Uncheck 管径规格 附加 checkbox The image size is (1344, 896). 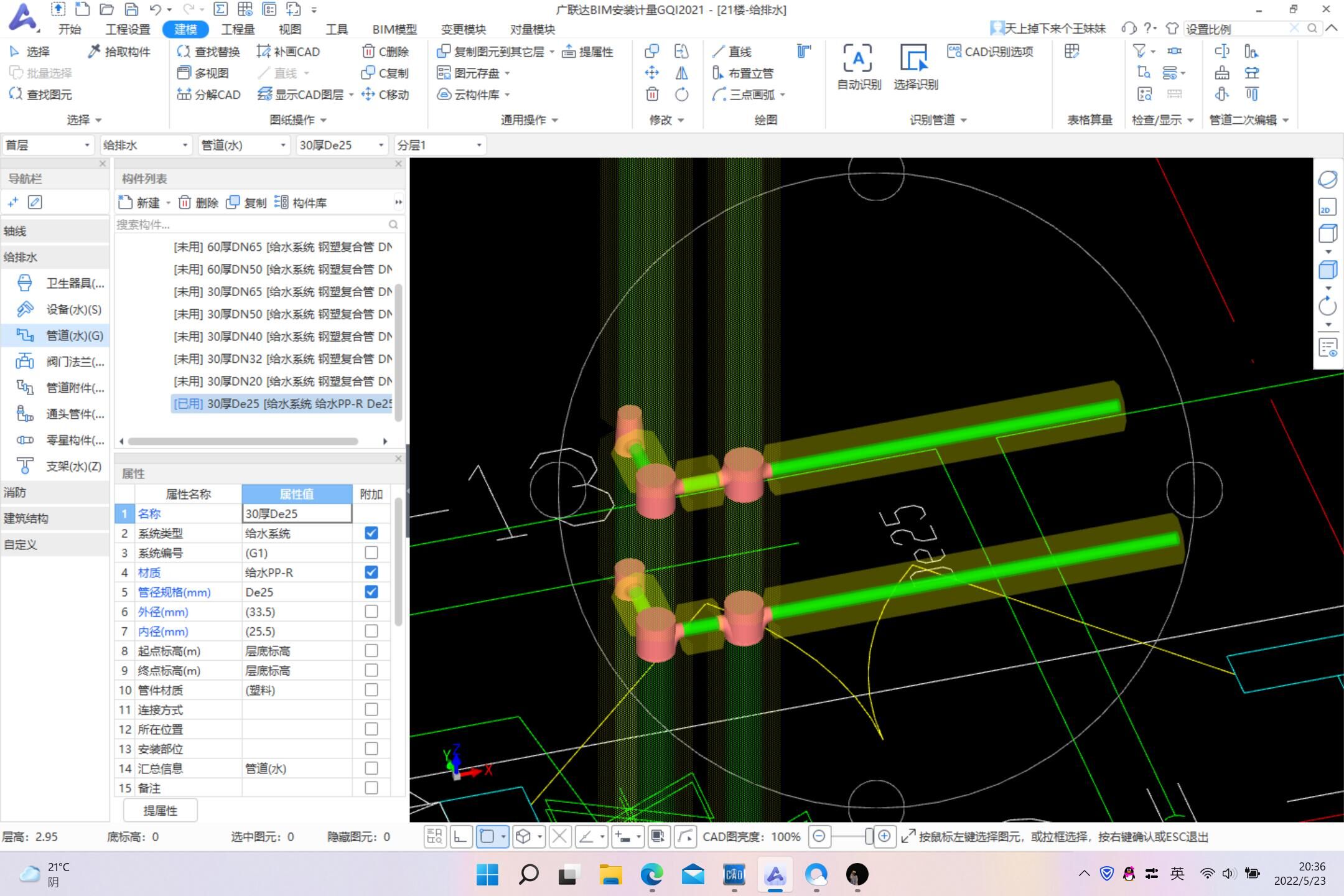371,592
